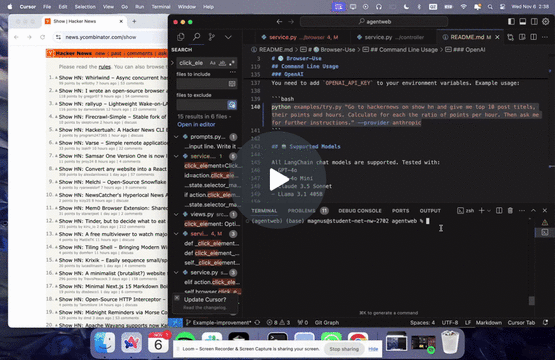Open changes compare icon in editor toolbar

coord(510,37)
